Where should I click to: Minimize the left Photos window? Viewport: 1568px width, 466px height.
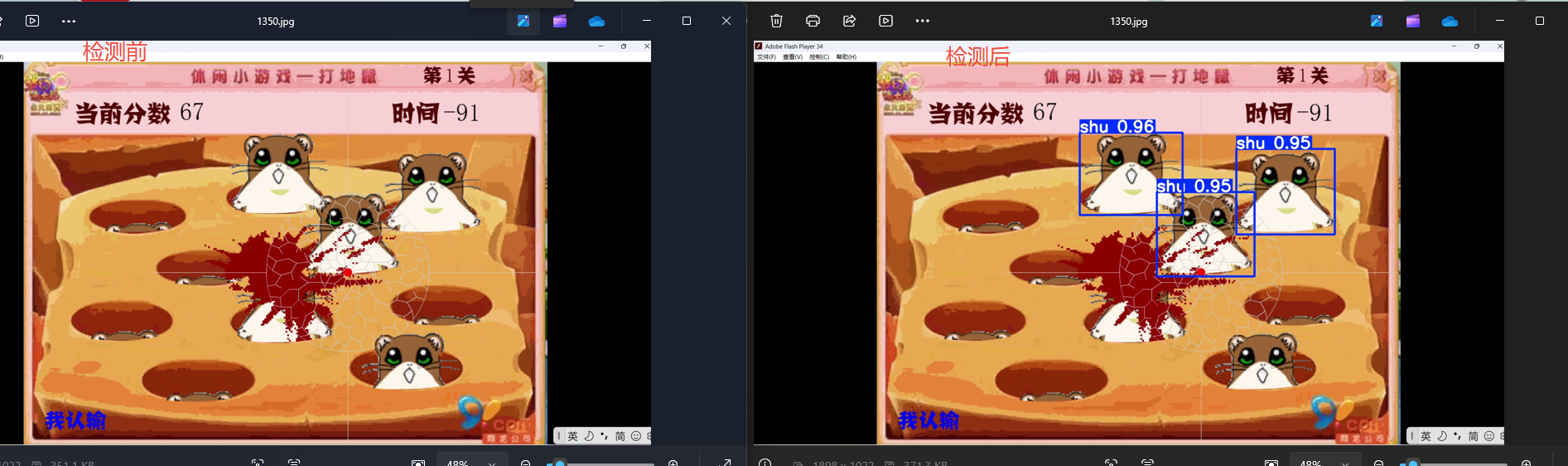point(647,21)
